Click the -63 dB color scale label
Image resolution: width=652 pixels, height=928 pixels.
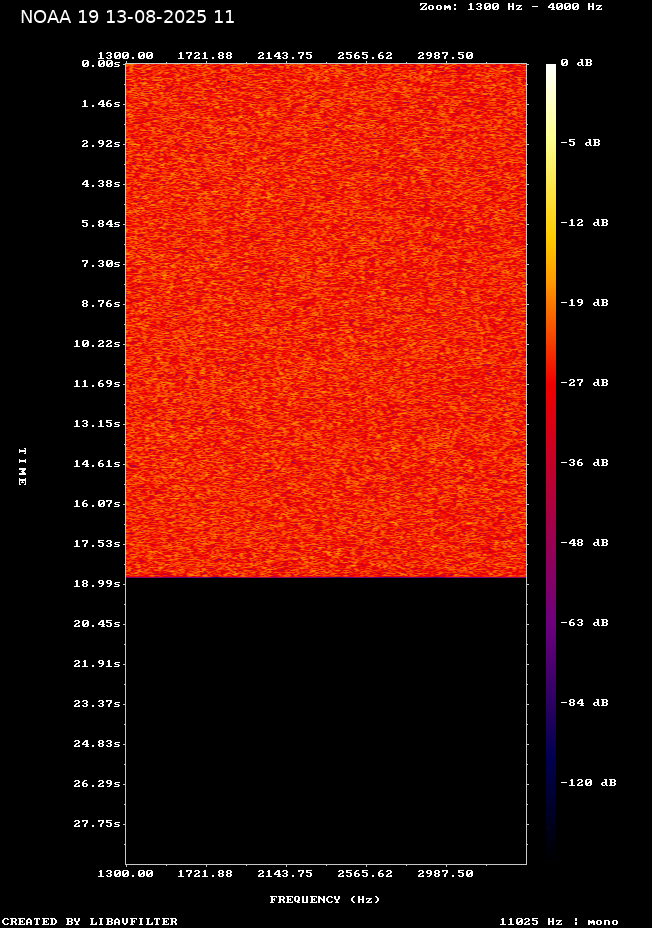tap(585, 623)
